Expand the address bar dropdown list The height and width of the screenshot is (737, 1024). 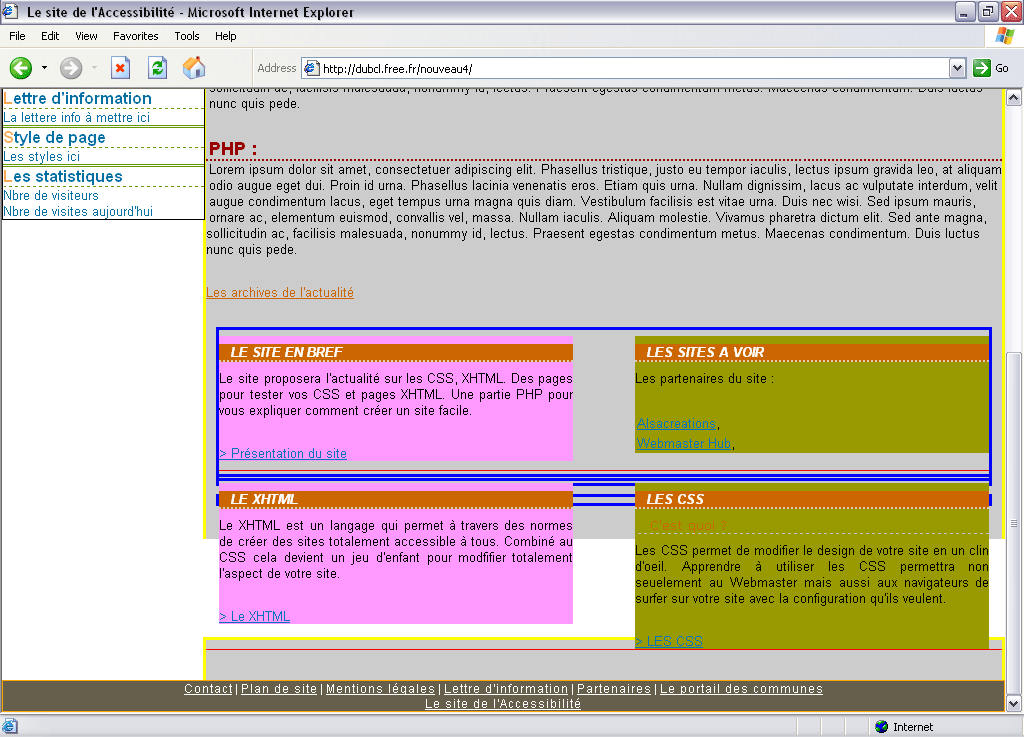point(957,68)
